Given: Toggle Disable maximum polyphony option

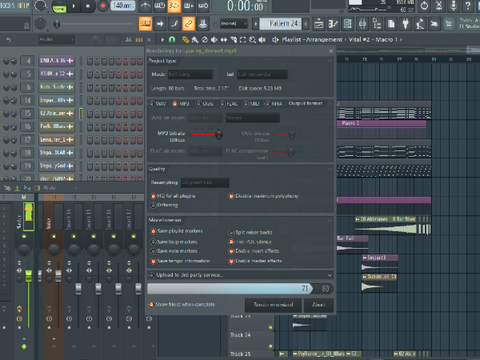Looking at the screenshot, I should tap(231, 196).
